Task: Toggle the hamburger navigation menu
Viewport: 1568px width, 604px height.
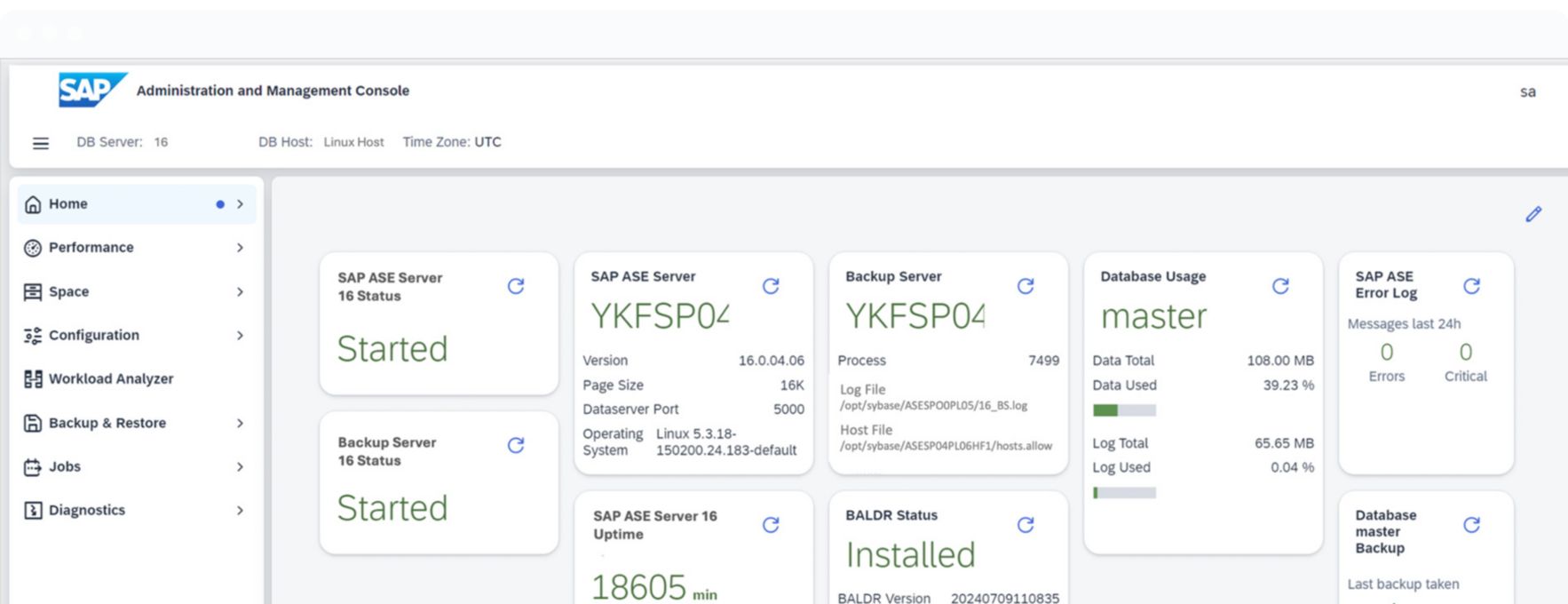Action: (41, 143)
